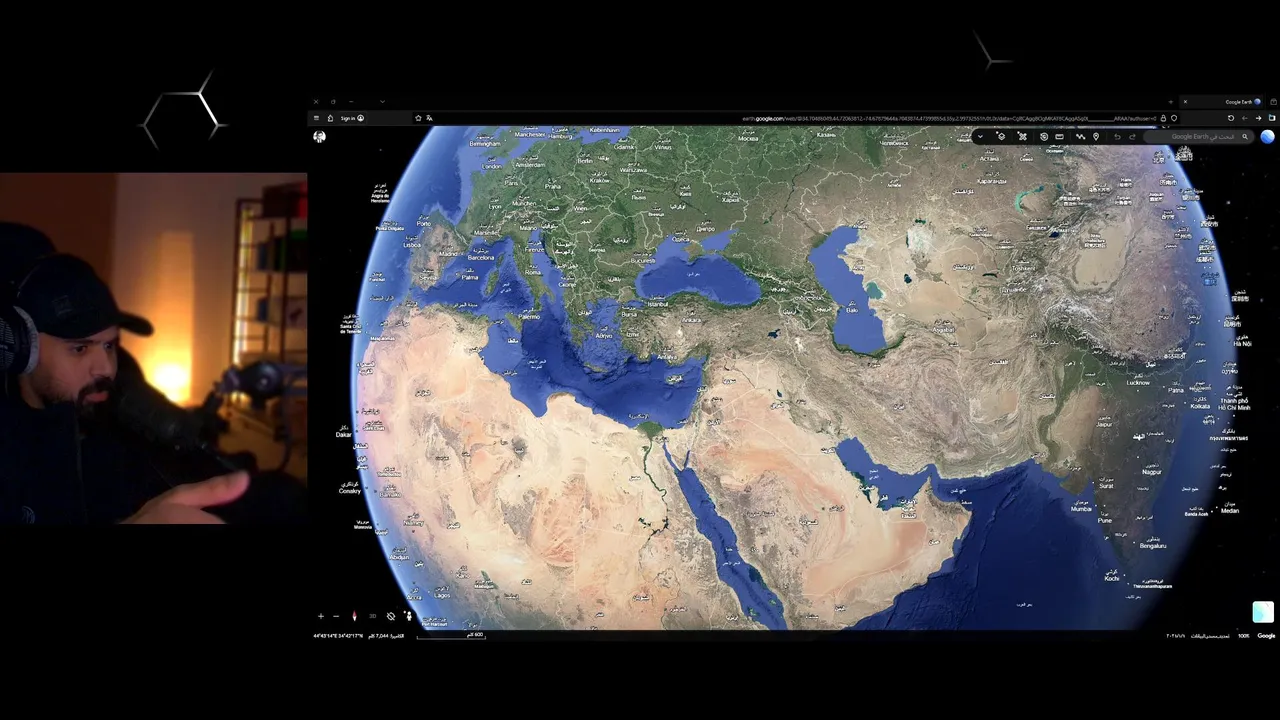Click the site lock icon in address bar
Viewport: 1280px width, 720px height.
1163,118
